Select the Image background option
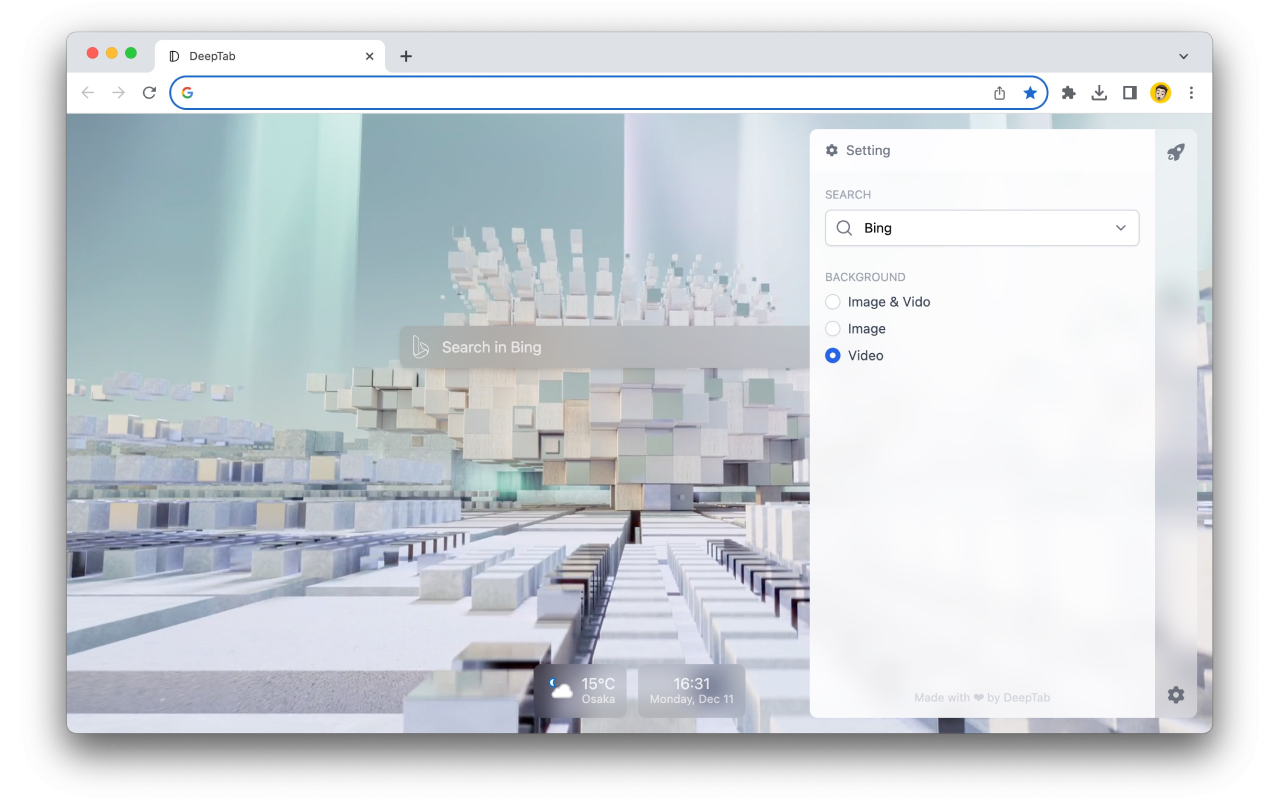This screenshot has height=800, width=1280. pyautogui.click(x=833, y=328)
